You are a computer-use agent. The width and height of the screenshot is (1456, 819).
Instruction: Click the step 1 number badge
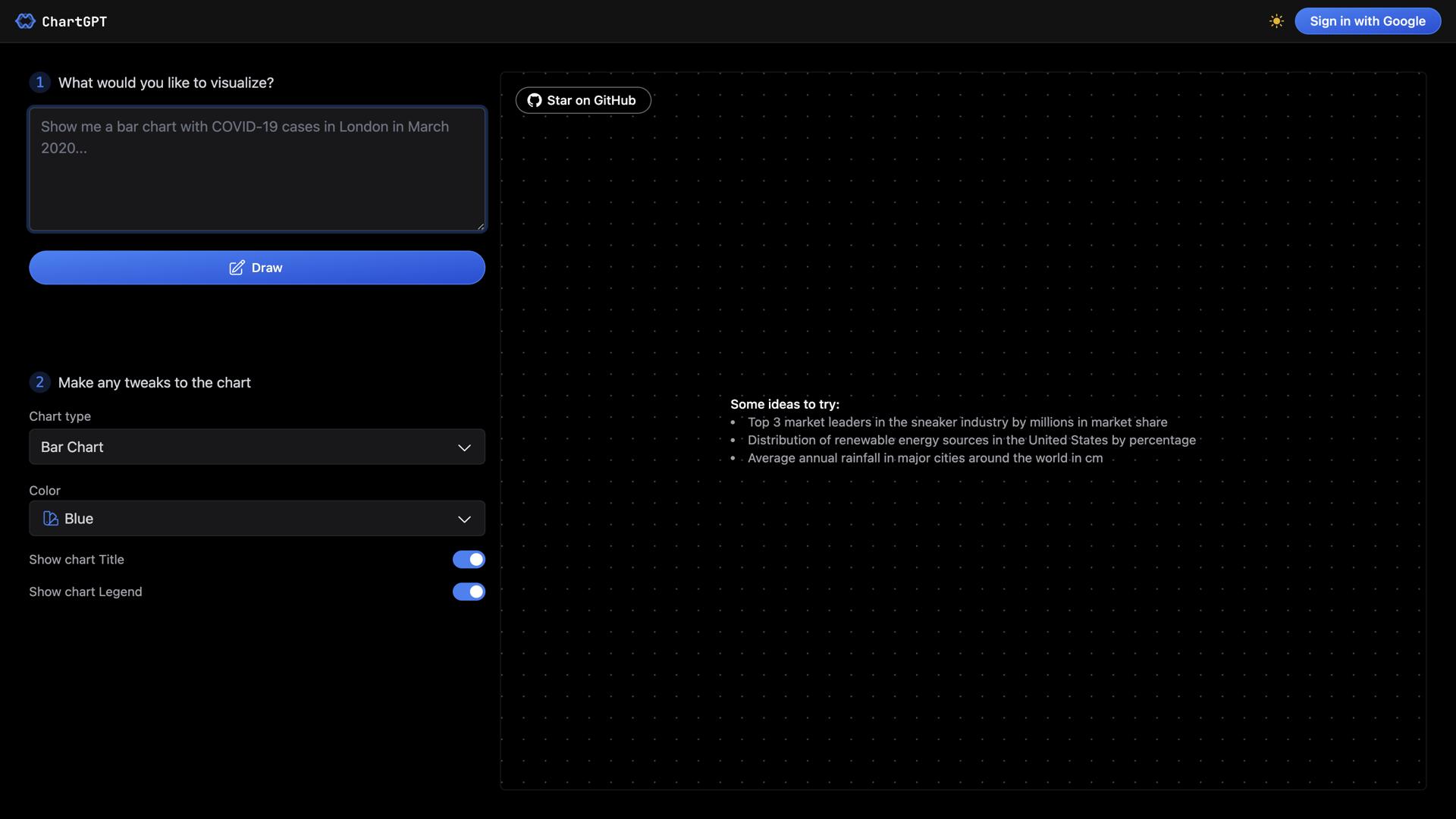click(39, 82)
